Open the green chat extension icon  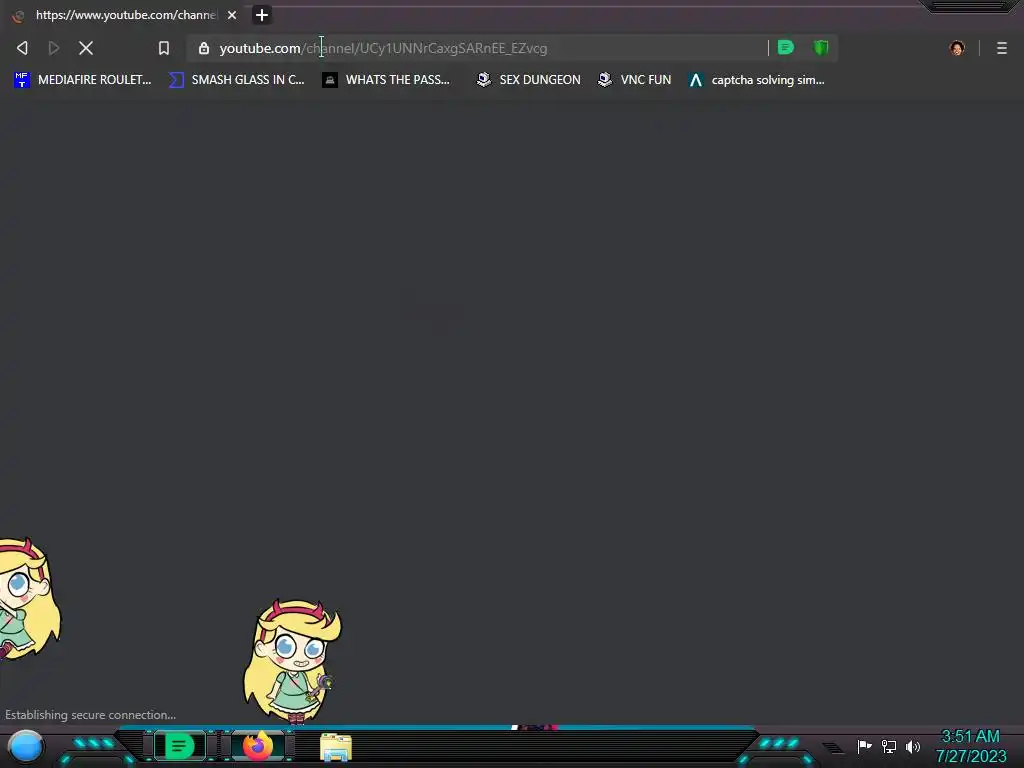point(786,48)
